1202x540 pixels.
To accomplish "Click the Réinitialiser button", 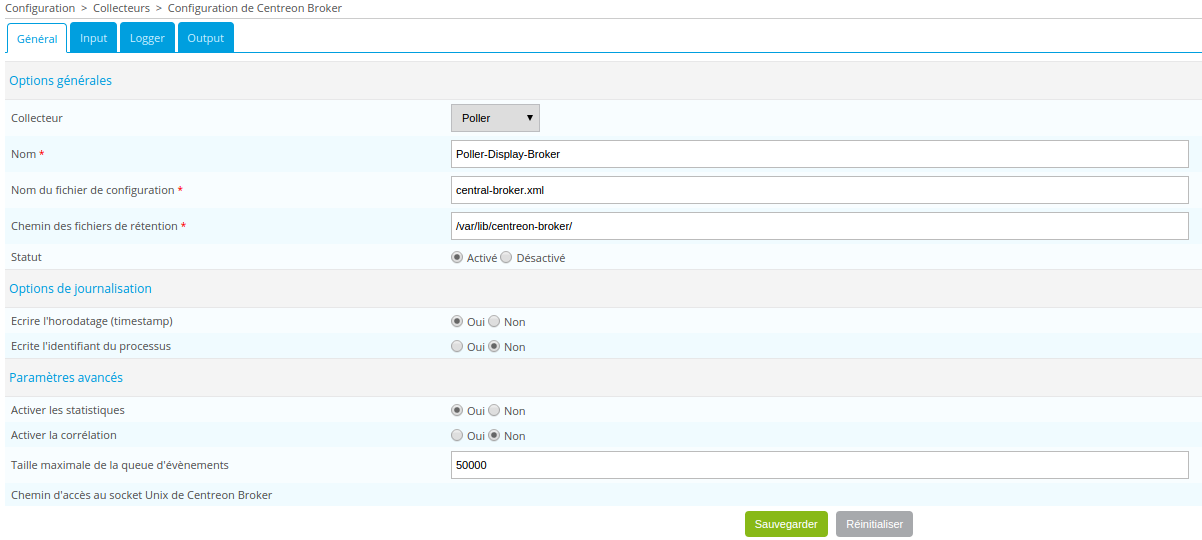I will pyautogui.click(x=874, y=524).
